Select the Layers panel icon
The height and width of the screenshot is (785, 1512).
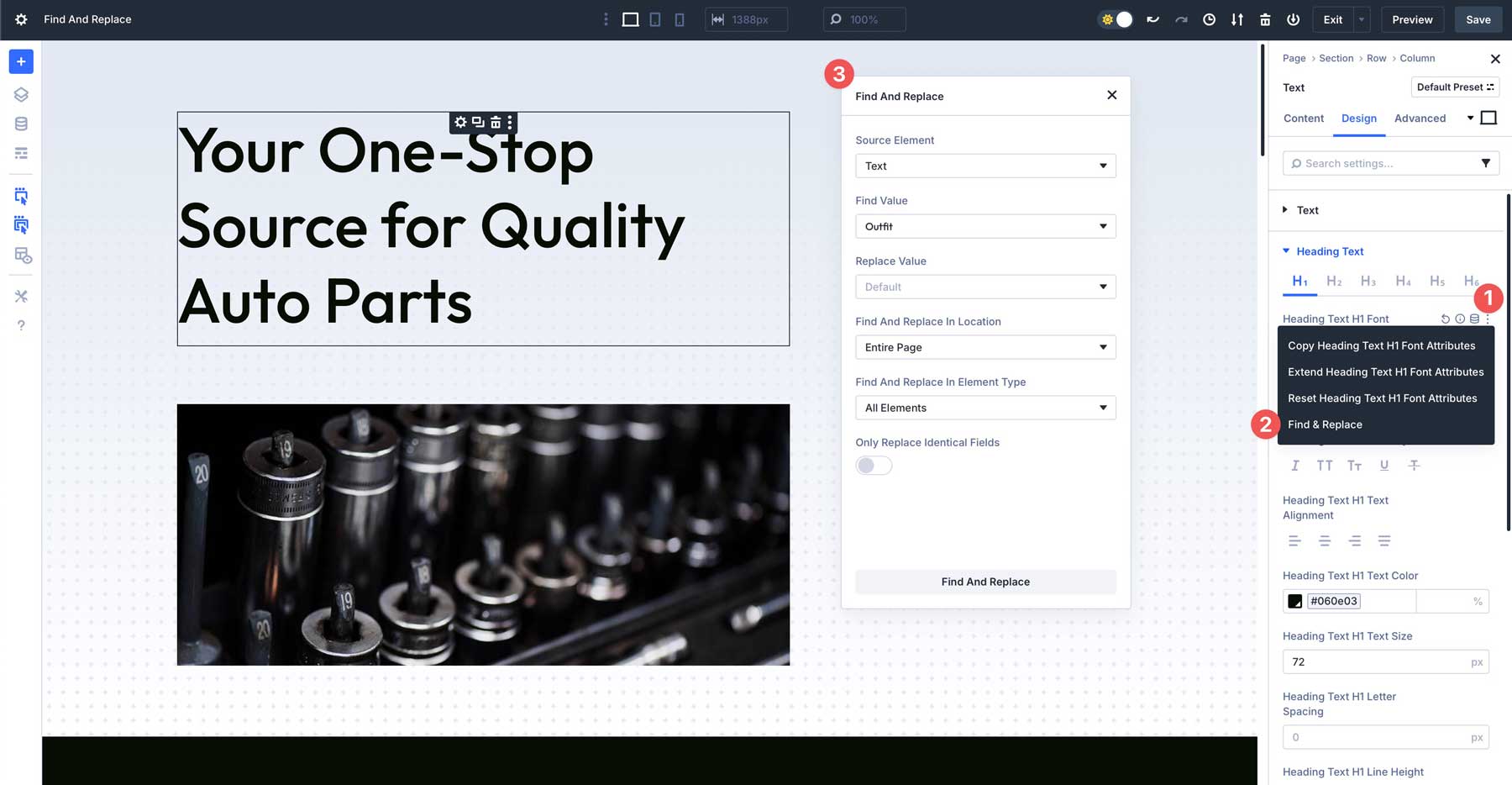click(20, 94)
